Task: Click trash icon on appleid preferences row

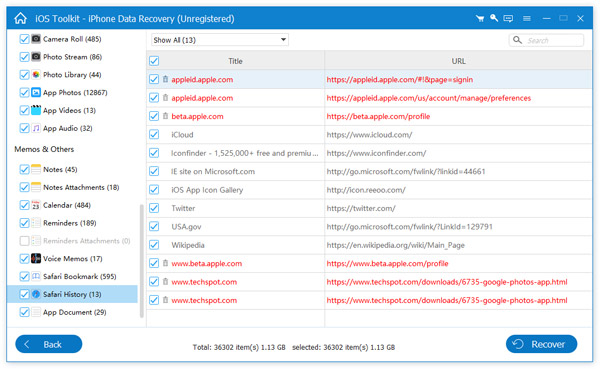Action: [x=165, y=98]
